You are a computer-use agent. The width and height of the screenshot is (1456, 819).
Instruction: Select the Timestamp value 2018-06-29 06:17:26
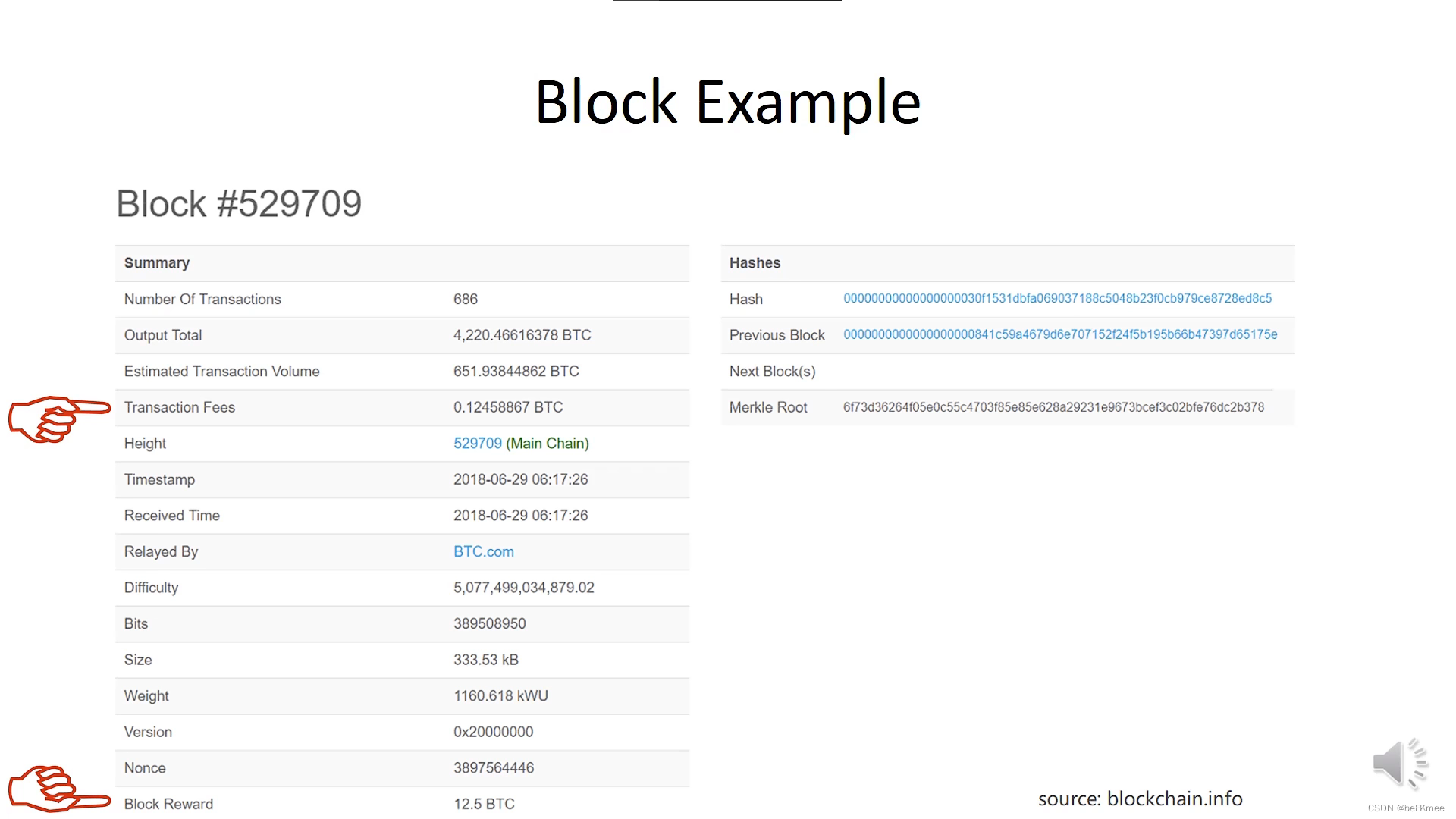click(x=521, y=479)
